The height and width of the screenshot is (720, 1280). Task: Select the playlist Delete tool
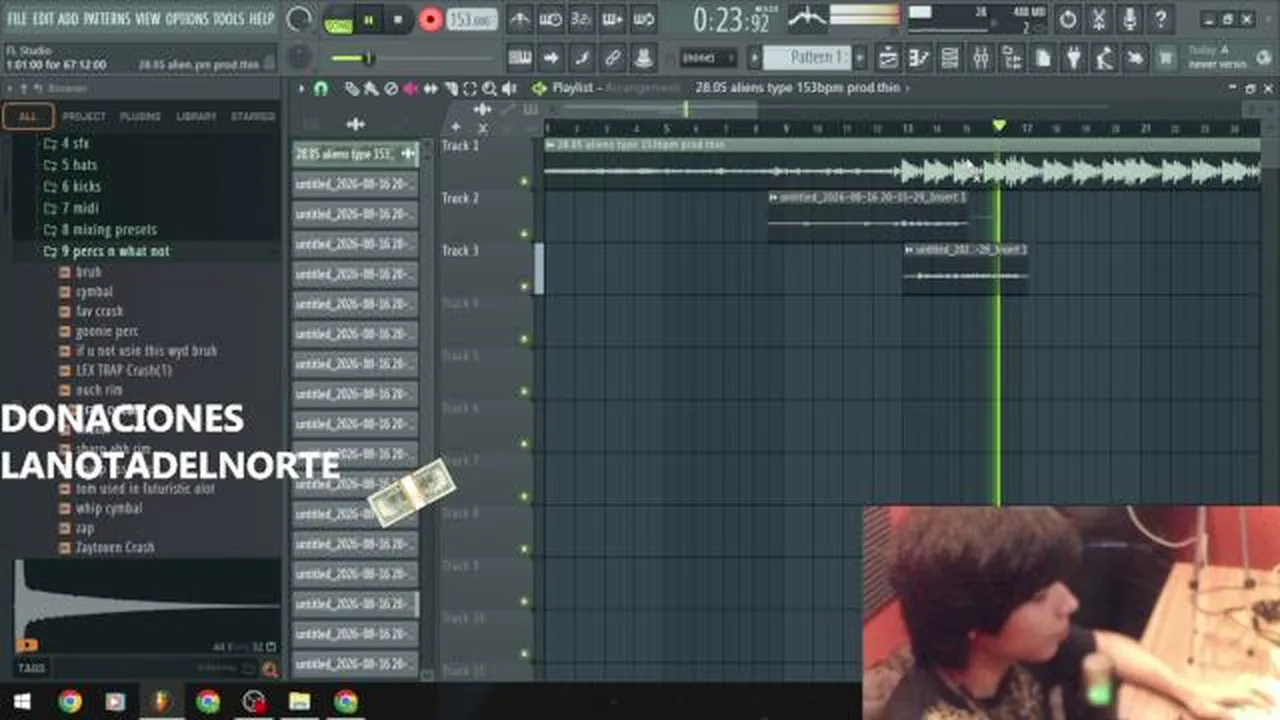tap(391, 89)
